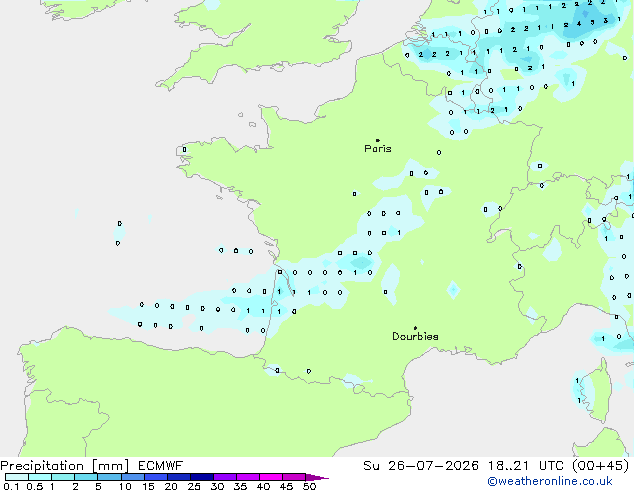Pick the 15–20 mm legend swatch
Image resolution: width=634 pixels, height=490 pixels.
[x=155, y=477]
